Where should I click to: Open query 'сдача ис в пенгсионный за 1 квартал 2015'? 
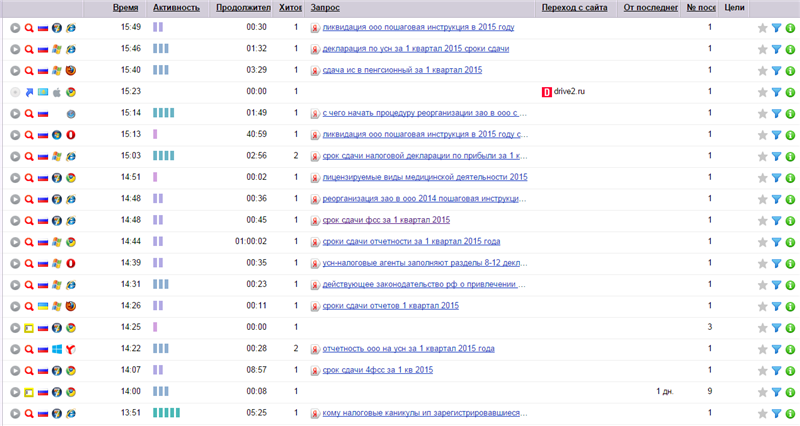(x=402, y=70)
